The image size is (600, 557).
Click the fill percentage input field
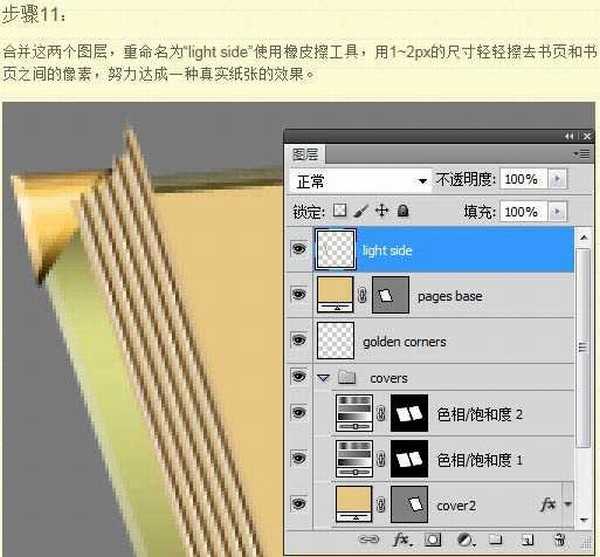520,212
